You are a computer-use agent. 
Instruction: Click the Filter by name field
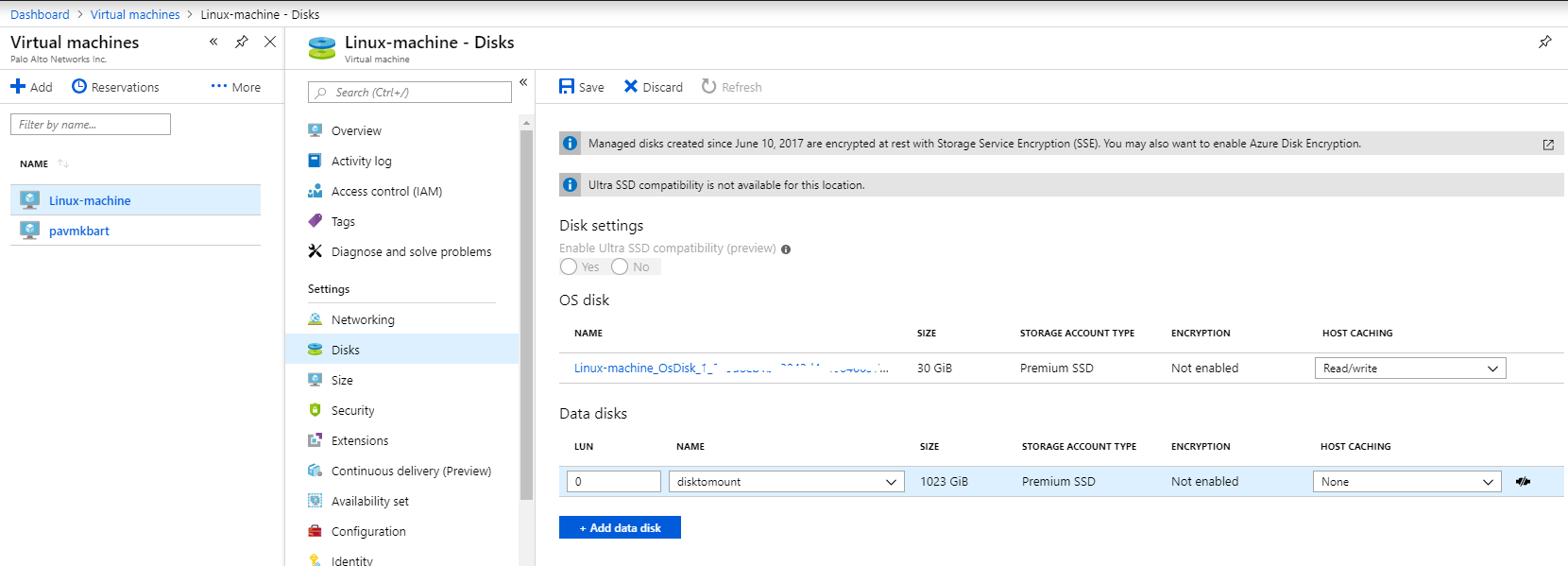91,125
